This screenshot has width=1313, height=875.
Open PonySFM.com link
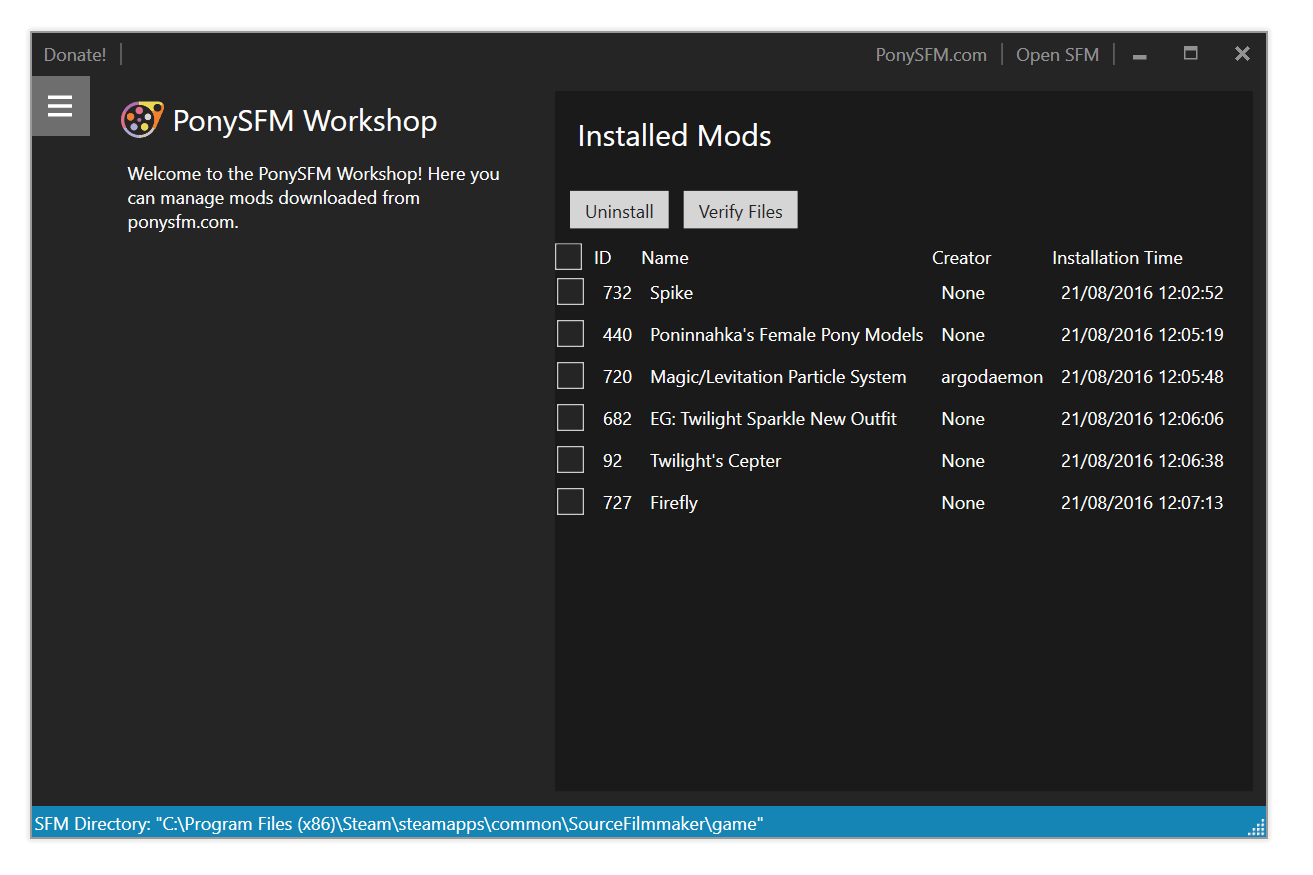point(931,55)
